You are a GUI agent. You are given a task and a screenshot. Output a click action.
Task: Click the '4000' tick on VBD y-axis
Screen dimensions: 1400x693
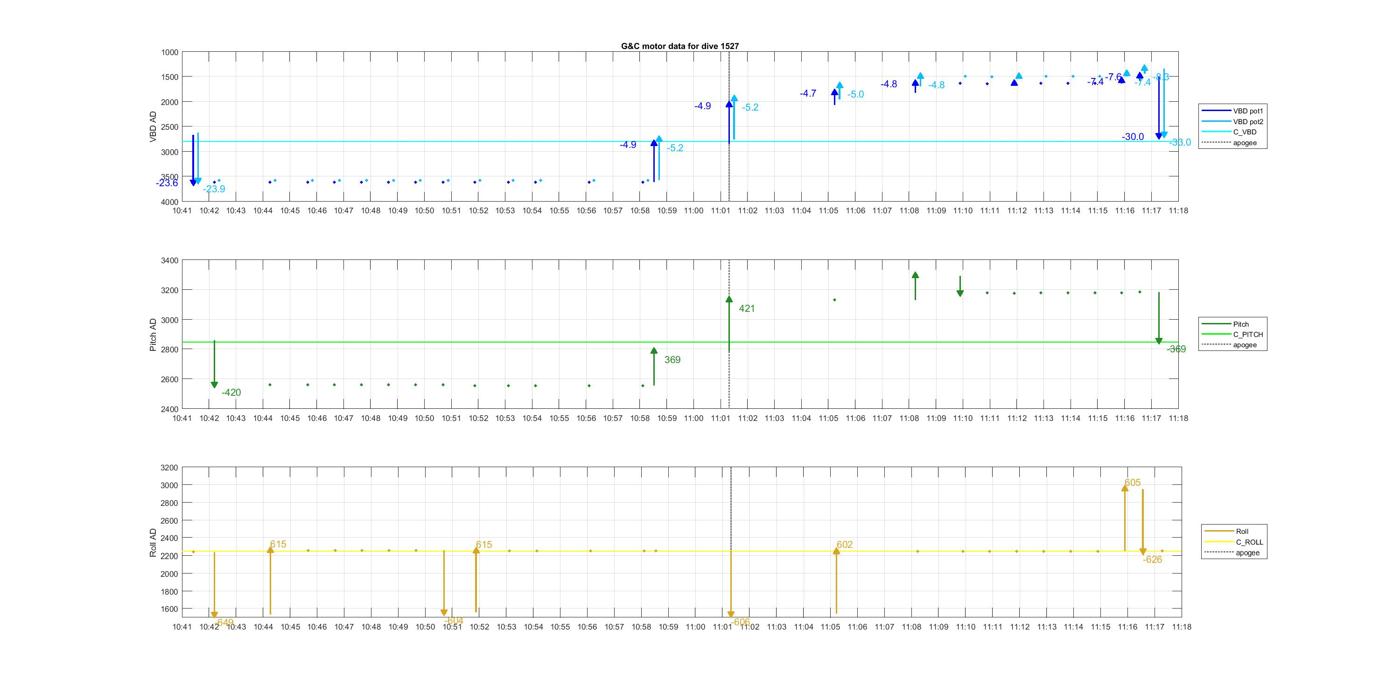pos(168,202)
